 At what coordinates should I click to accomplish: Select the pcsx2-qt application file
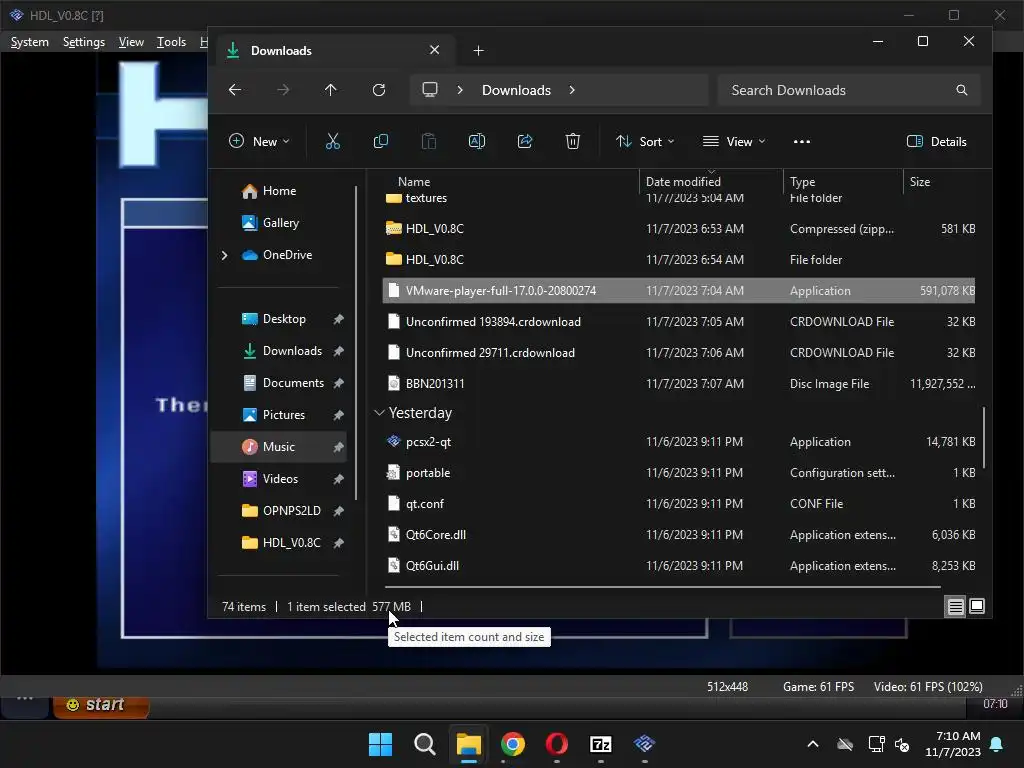tap(679, 442)
